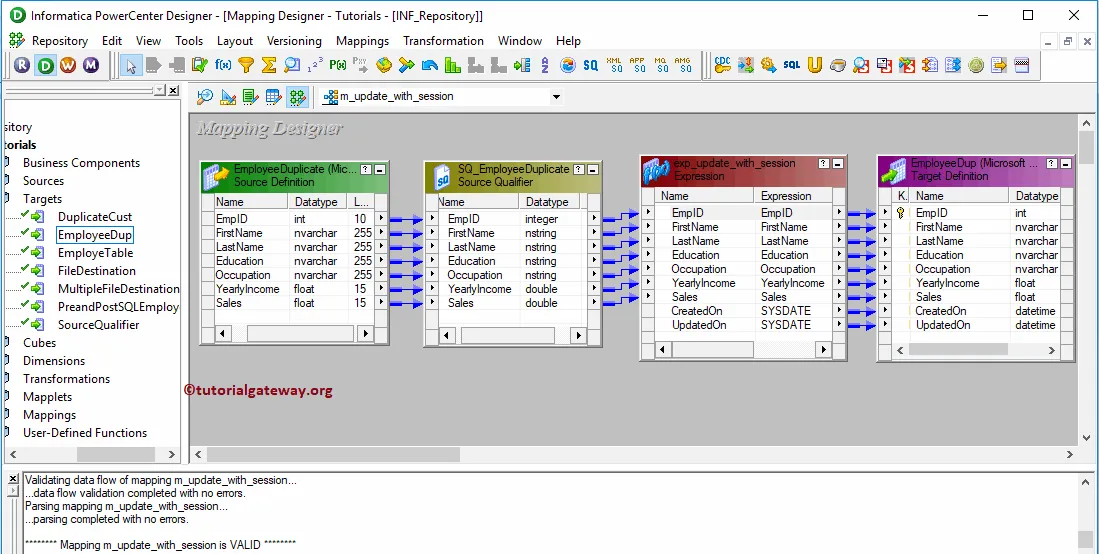This screenshot has width=1099, height=554.
Task: Switch to the Designer (D) tool
Action: click(46, 66)
